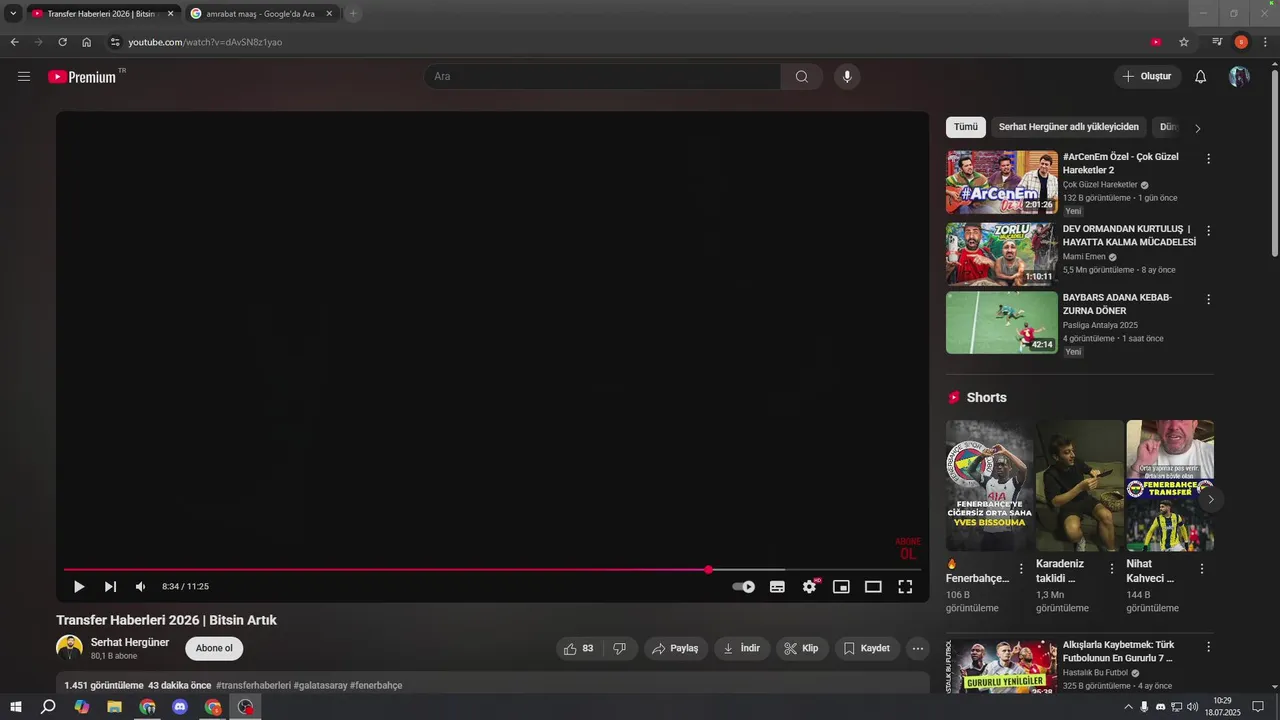Open Karadeniz taklidi short
The height and width of the screenshot is (720, 1280).
(1080, 486)
